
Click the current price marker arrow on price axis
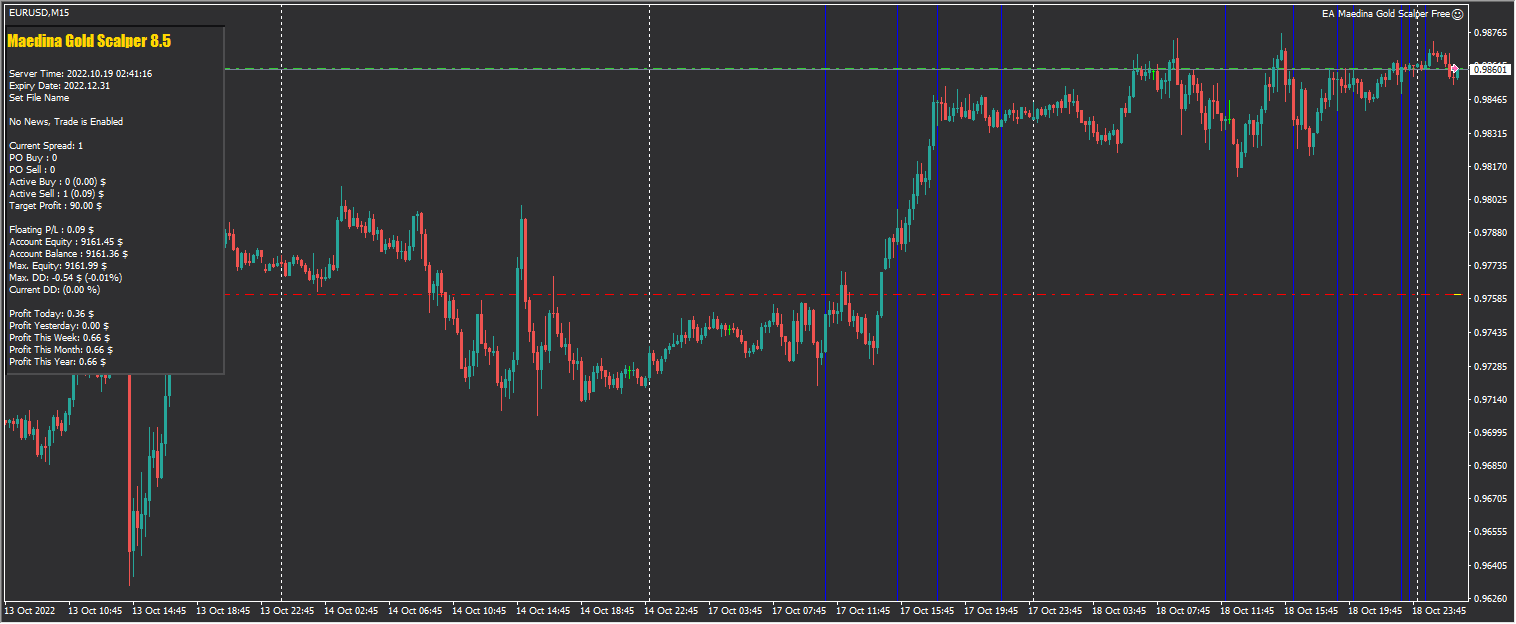coord(1454,68)
